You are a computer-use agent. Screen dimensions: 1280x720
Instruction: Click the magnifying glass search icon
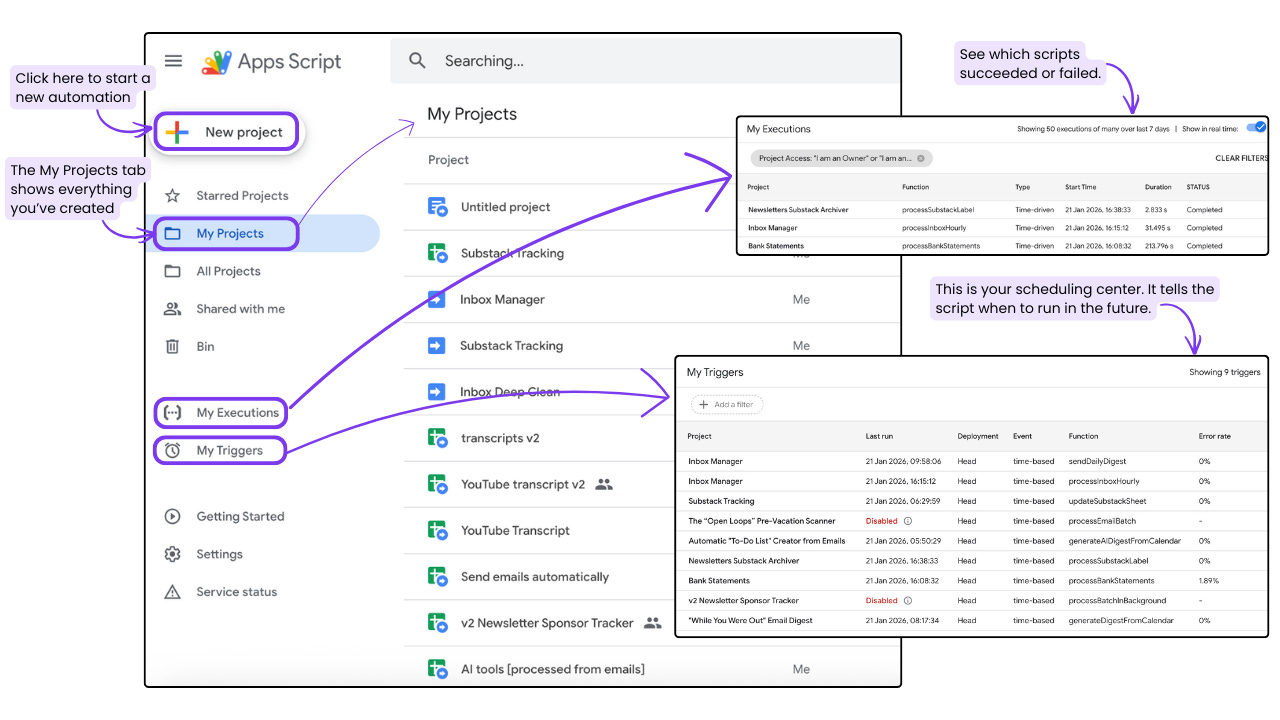tap(418, 61)
